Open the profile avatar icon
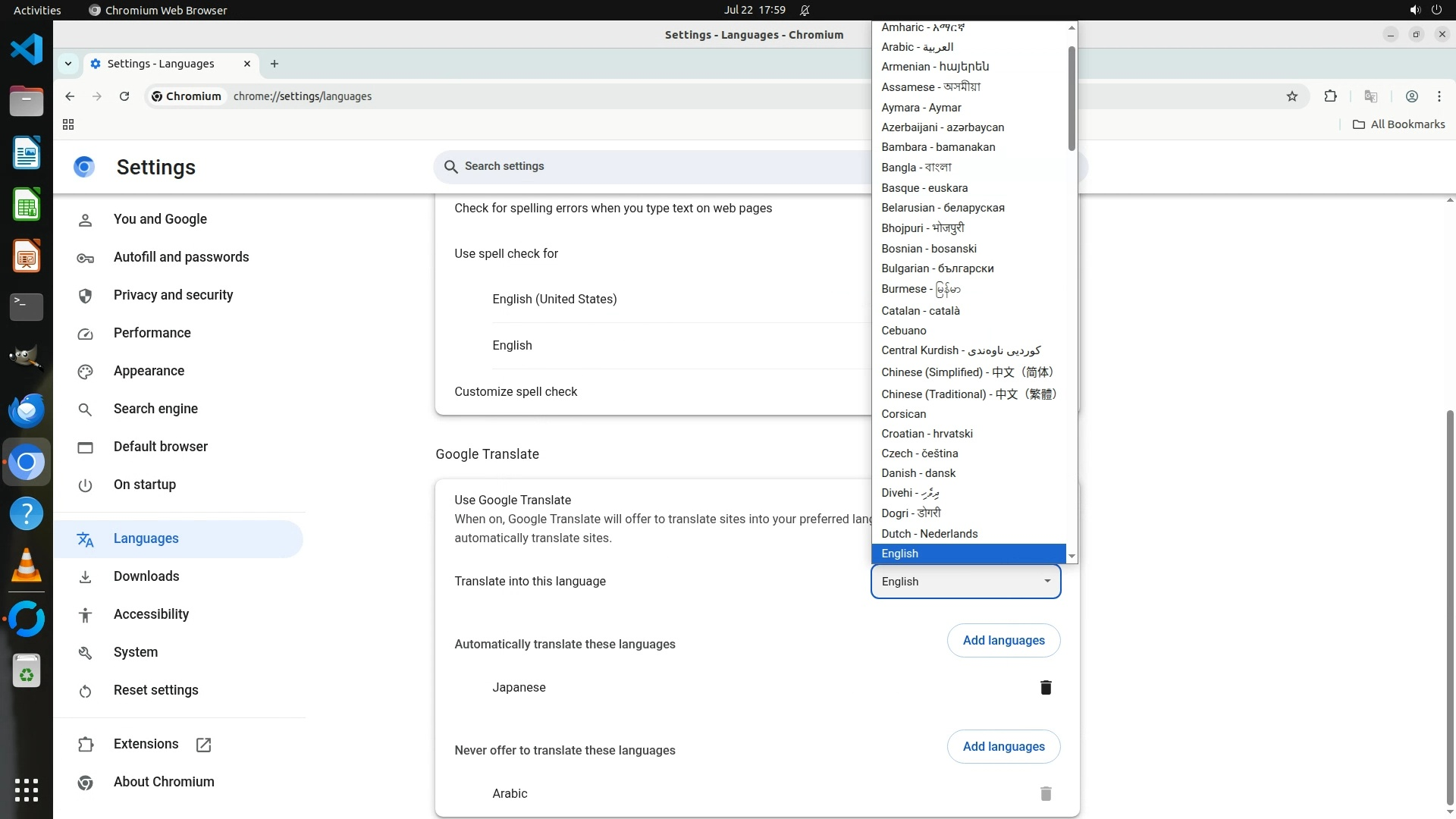 click(x=1411, y=96)
